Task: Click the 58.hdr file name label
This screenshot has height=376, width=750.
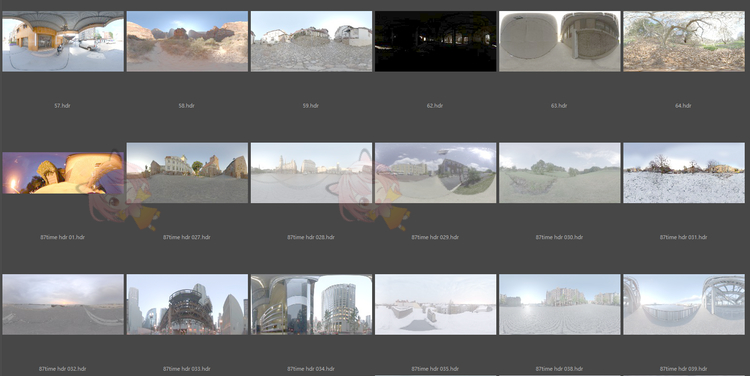Action: (187, 106)
